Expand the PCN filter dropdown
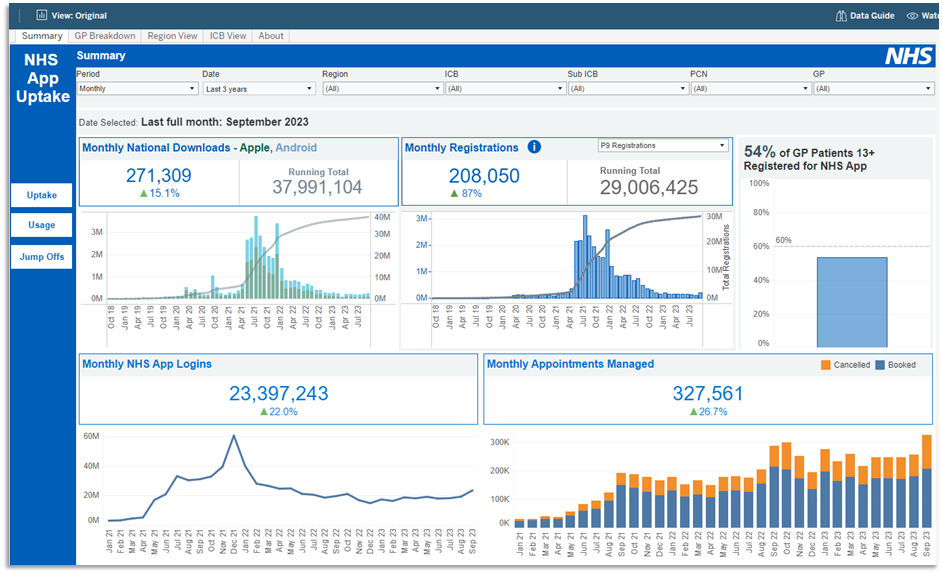 [x=751, y=88]
